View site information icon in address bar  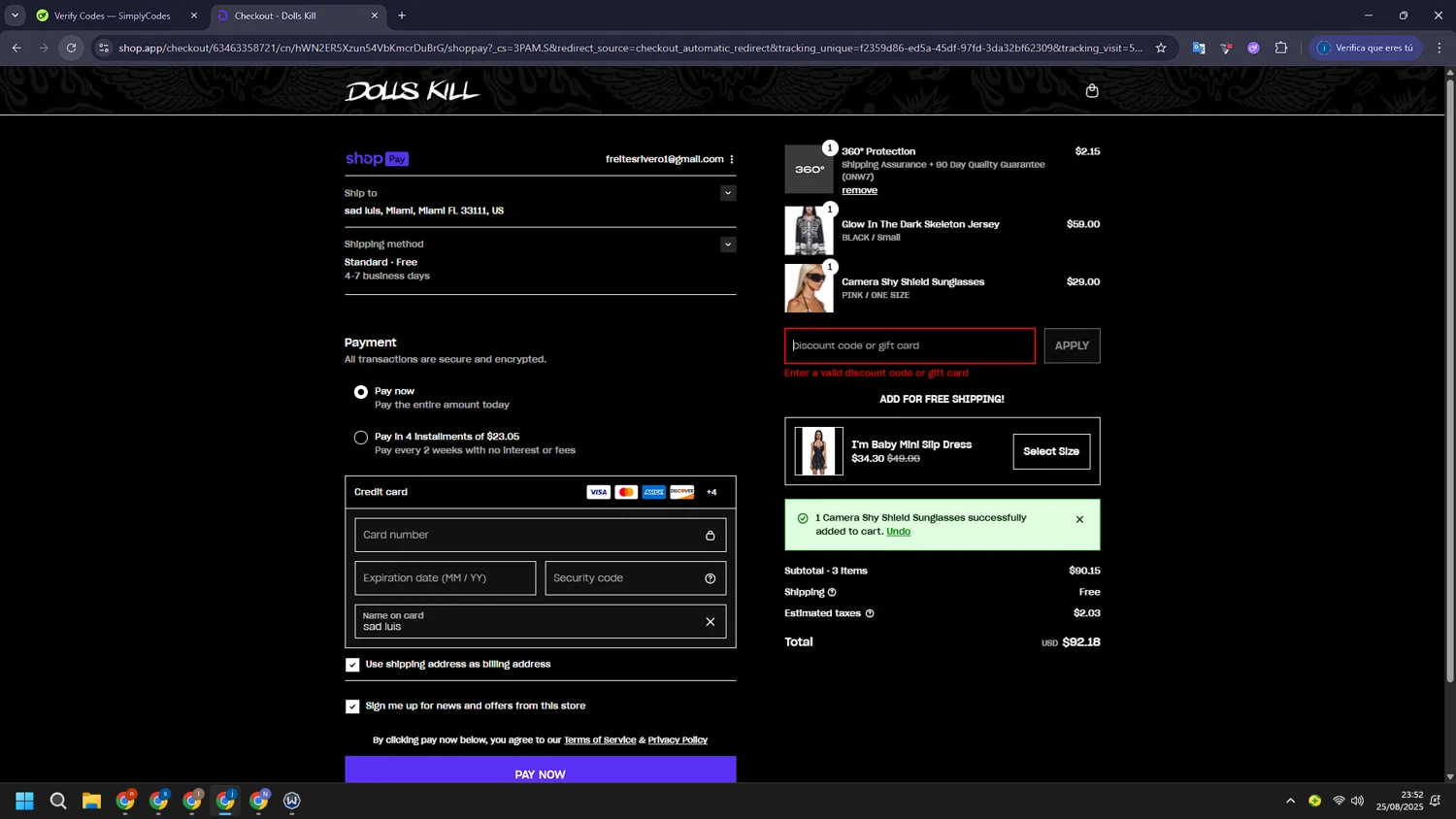104,48
